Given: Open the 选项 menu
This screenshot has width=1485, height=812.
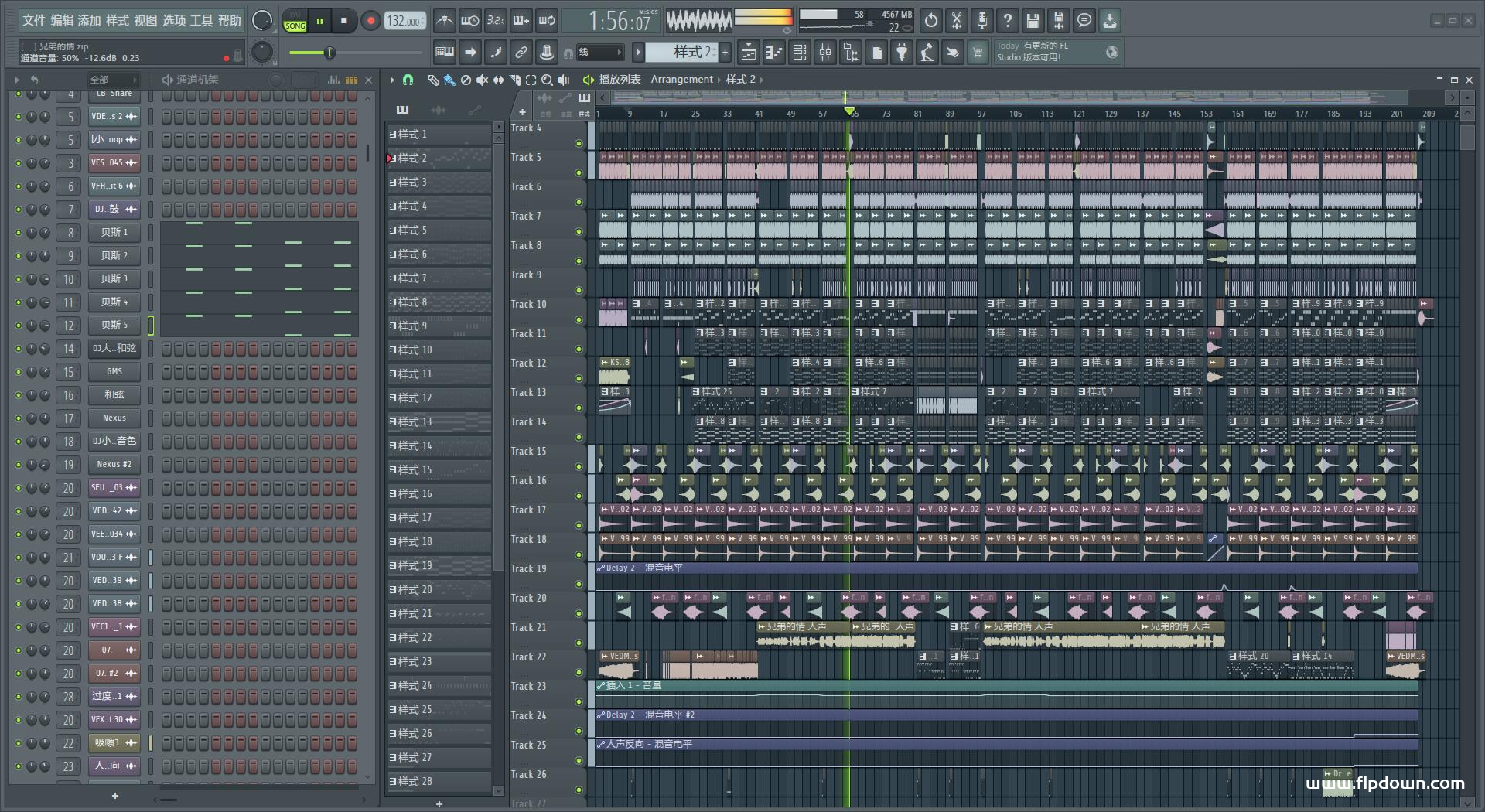Looking at the screenshot, I should click(x=174, y=21).
